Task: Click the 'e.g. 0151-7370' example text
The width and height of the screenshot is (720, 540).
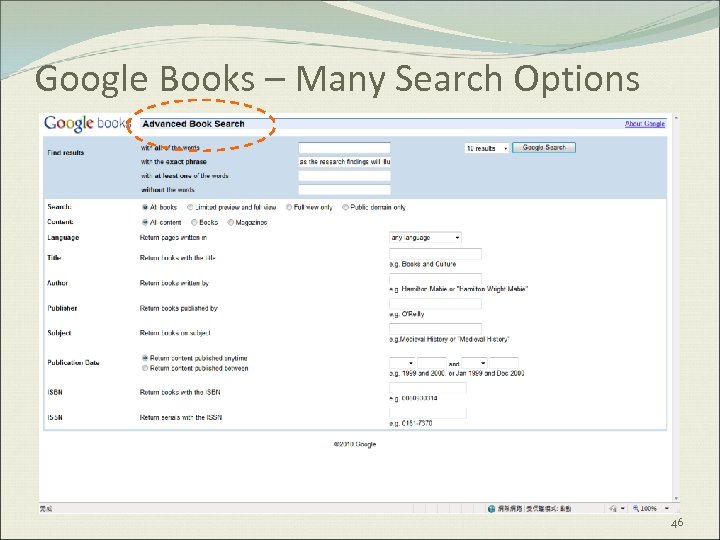Action: tap(411, 423)
